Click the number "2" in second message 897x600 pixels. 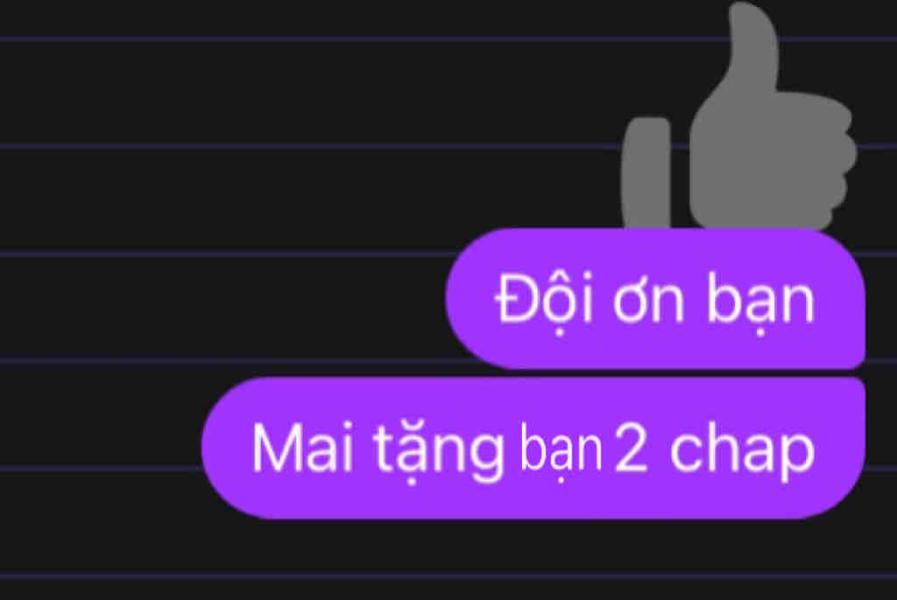pos(632,450)
